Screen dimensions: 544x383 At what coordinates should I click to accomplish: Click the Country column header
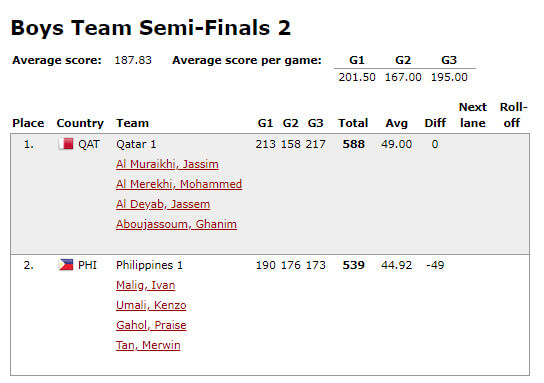coord(80,123)
